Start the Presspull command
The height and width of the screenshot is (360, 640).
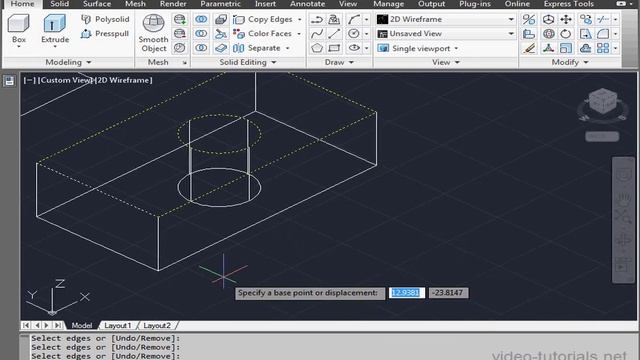coord(105,33)
